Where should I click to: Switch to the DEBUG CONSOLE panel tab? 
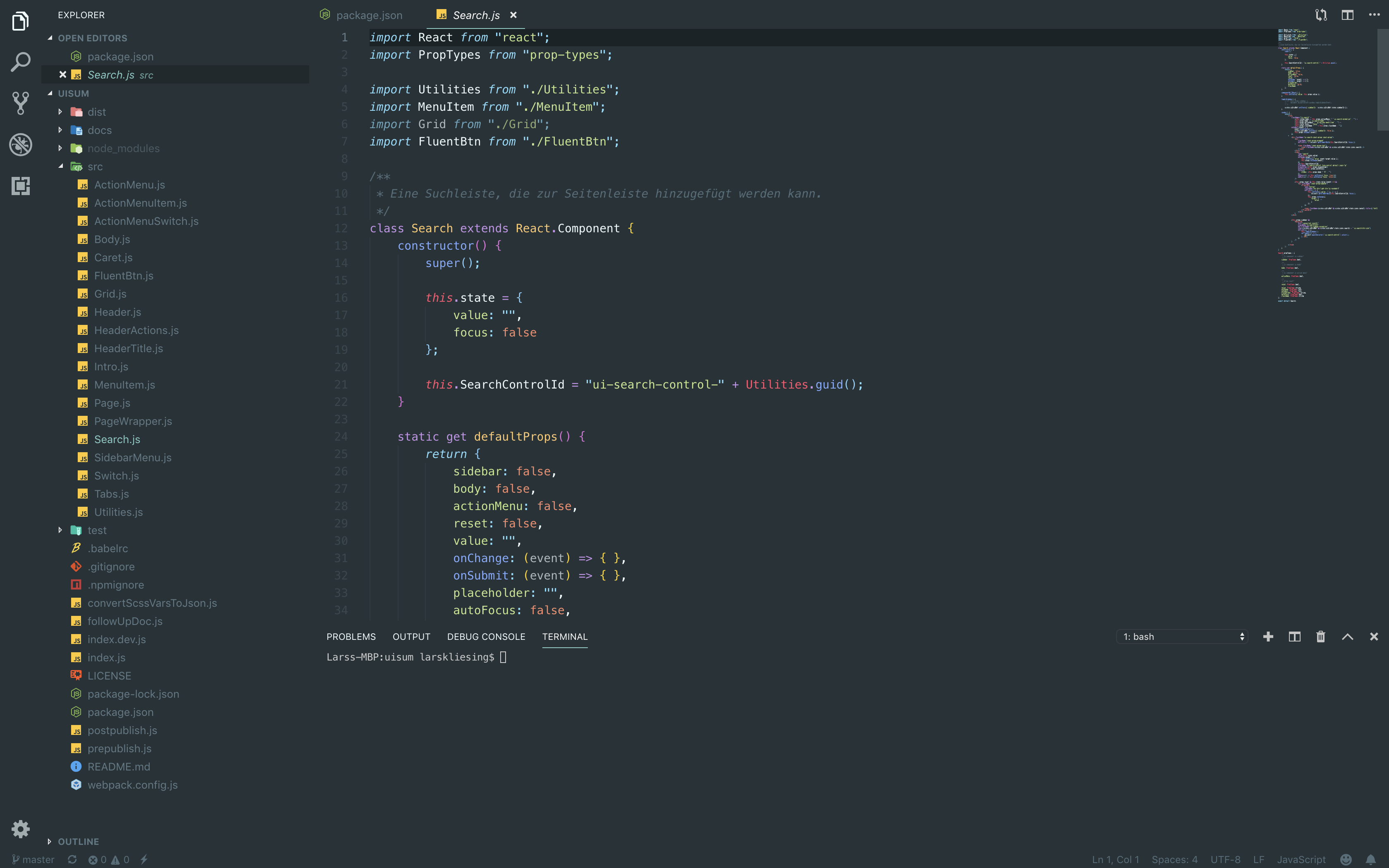coord(486,637)
